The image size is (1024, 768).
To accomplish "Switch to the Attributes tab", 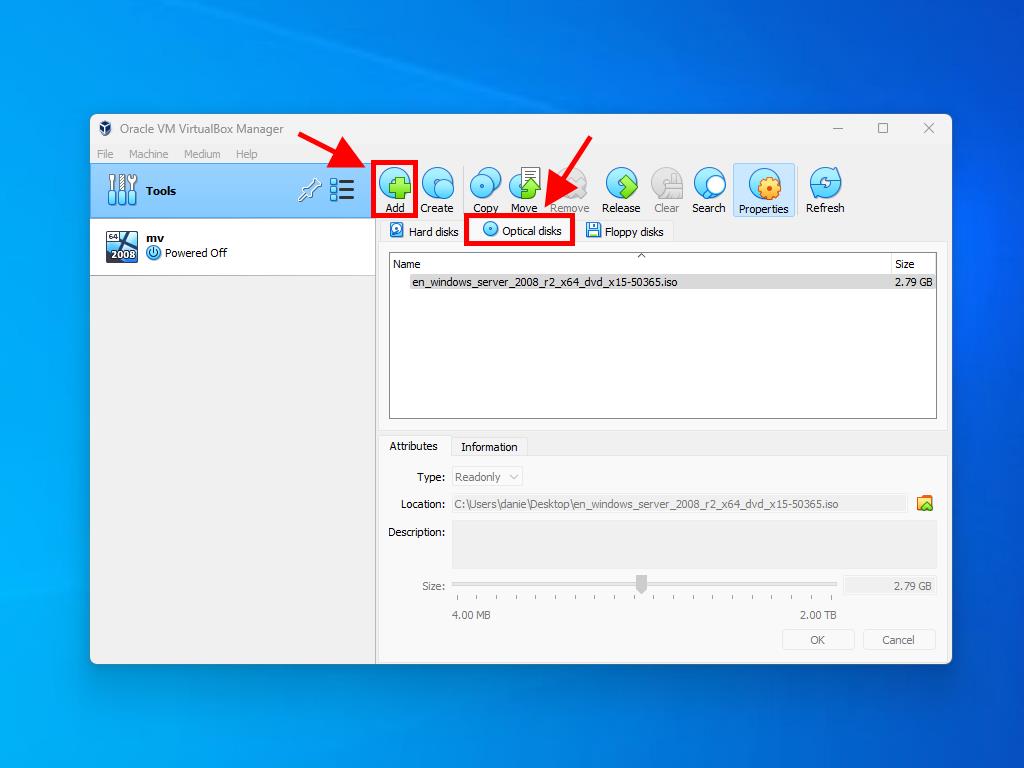I will [413, 446].
